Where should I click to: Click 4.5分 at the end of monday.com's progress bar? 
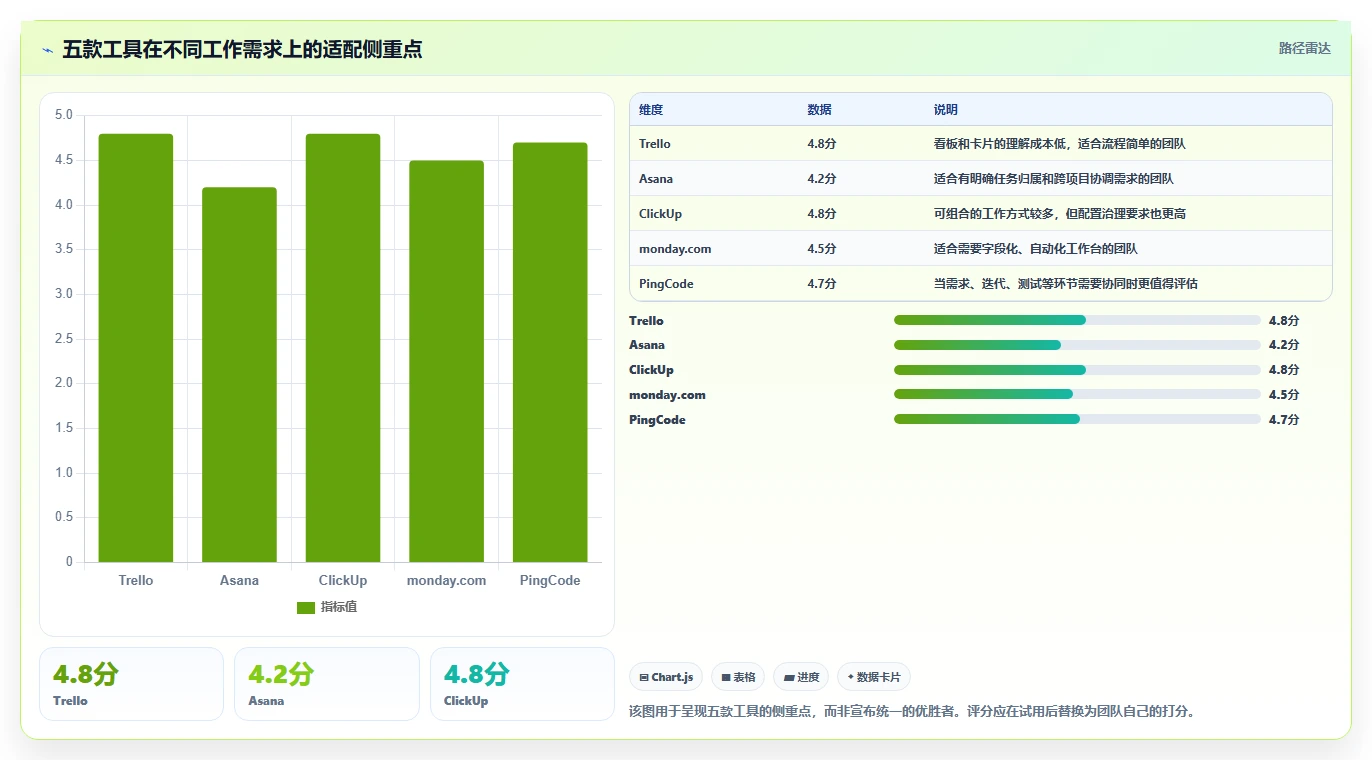tap(1284, 395)
